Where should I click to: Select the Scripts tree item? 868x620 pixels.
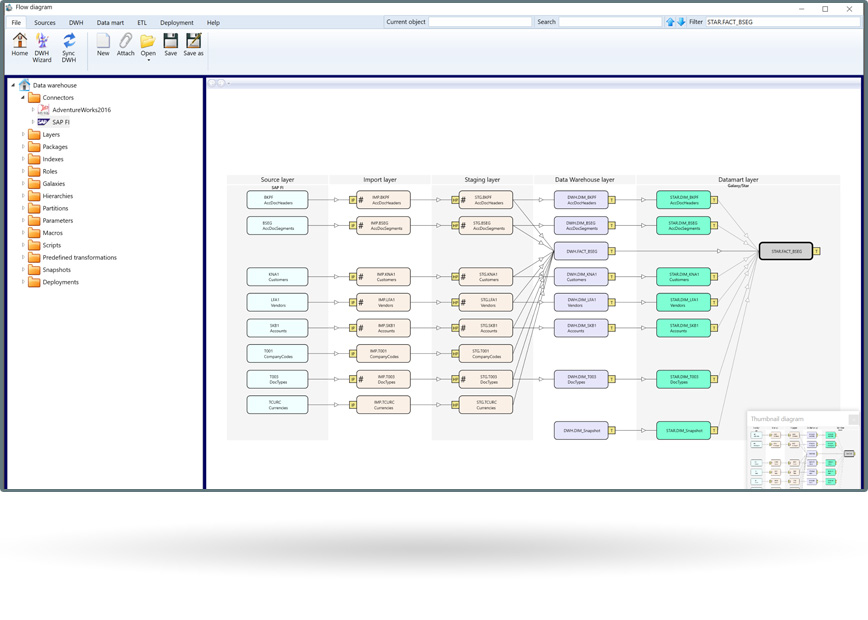(x=51, y=245)
